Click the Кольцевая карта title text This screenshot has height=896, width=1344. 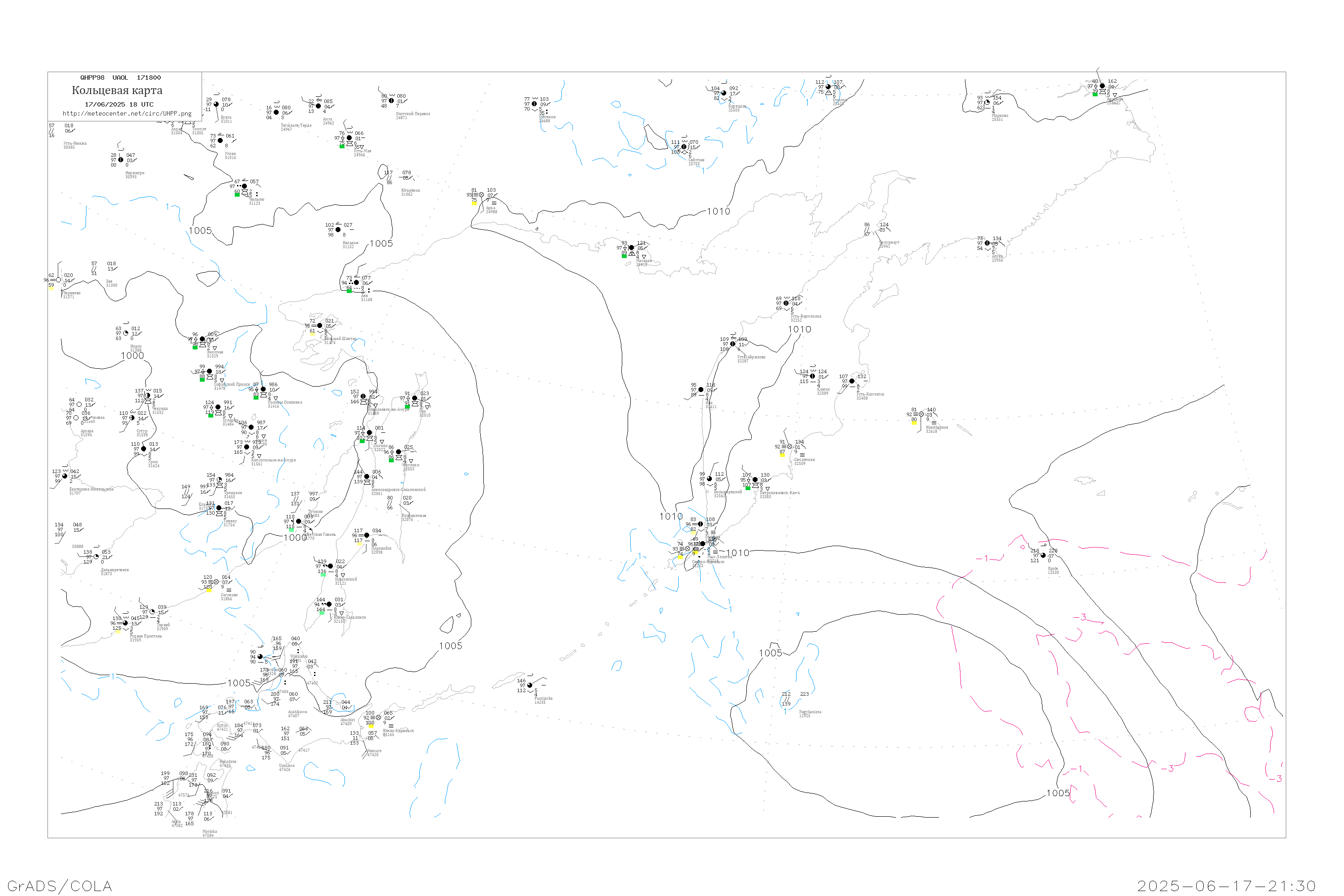point(117,90)
